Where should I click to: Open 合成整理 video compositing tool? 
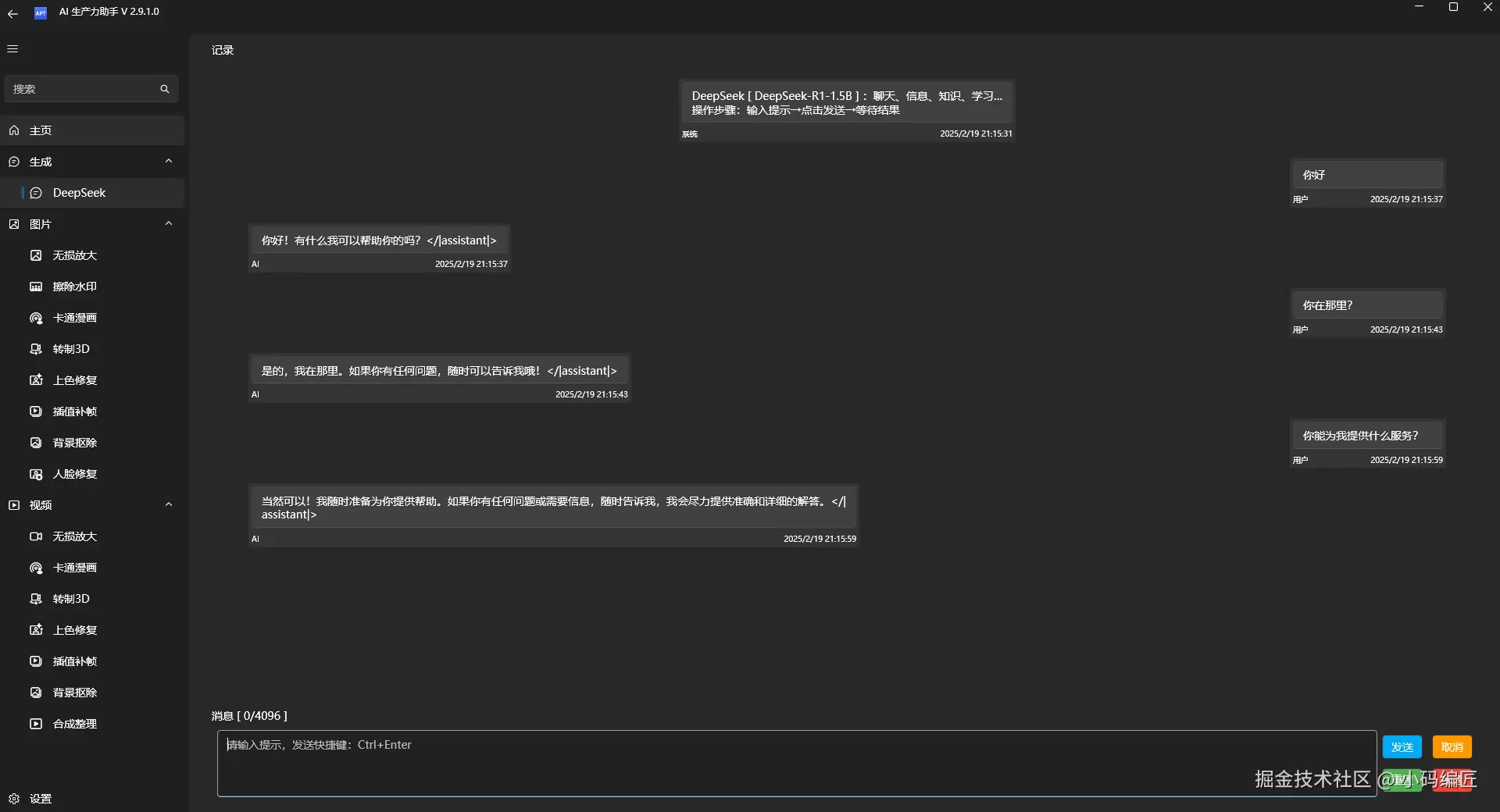coord(92,724)
